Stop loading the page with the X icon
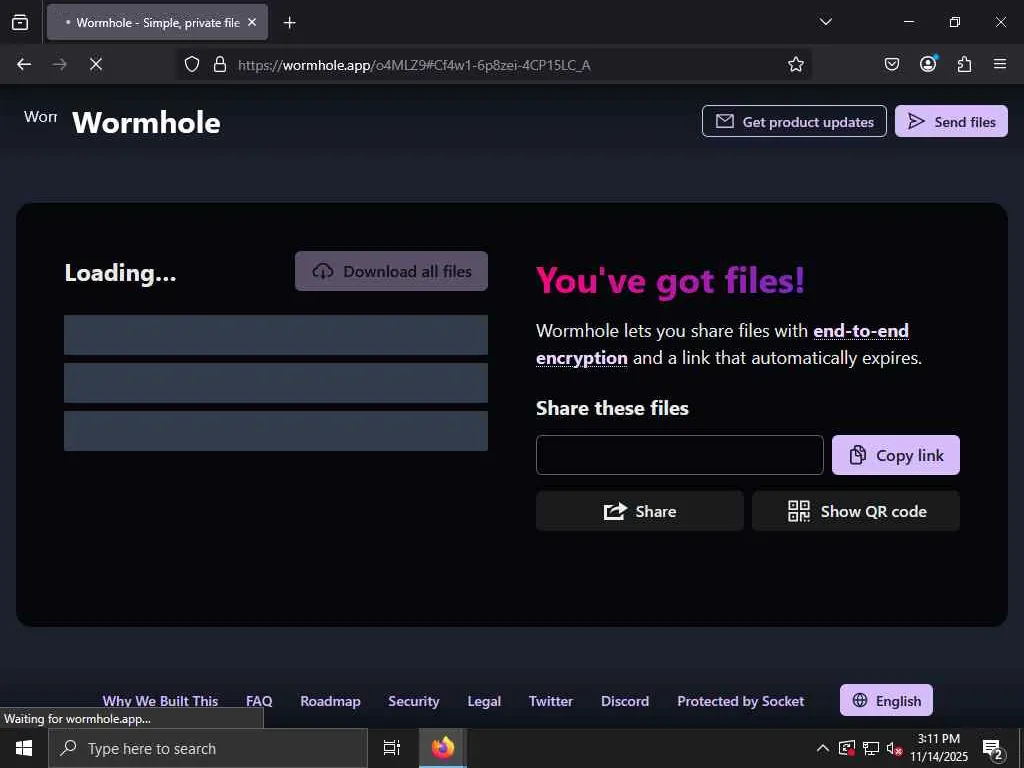1024x768 pixels. click(95, 64)
